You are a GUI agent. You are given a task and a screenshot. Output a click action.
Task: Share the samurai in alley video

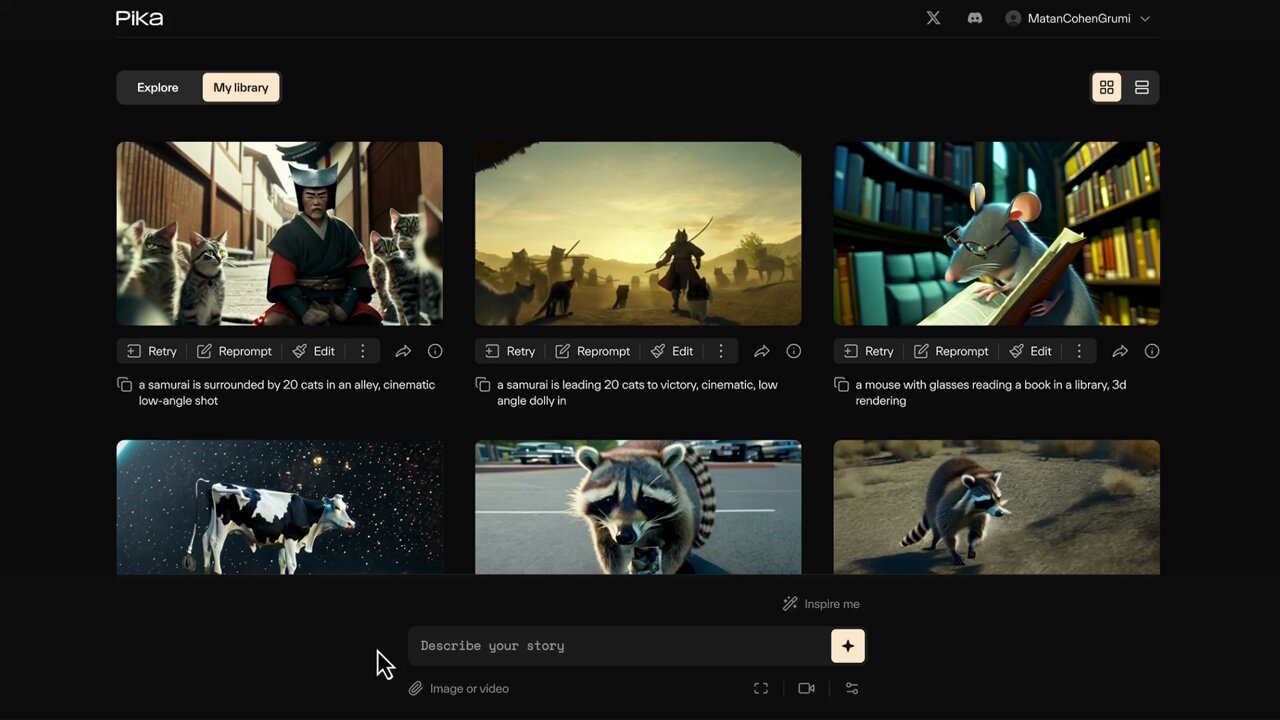[403, 351]
